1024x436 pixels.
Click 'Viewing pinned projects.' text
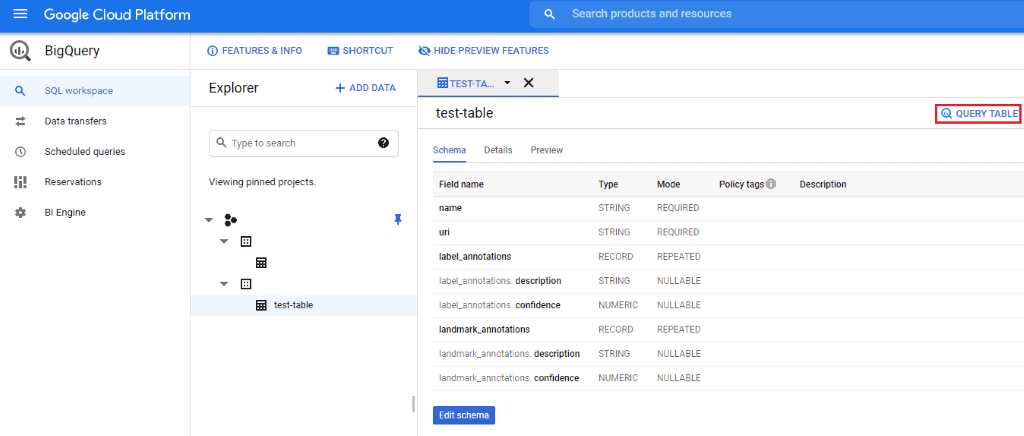pos(263,182)
